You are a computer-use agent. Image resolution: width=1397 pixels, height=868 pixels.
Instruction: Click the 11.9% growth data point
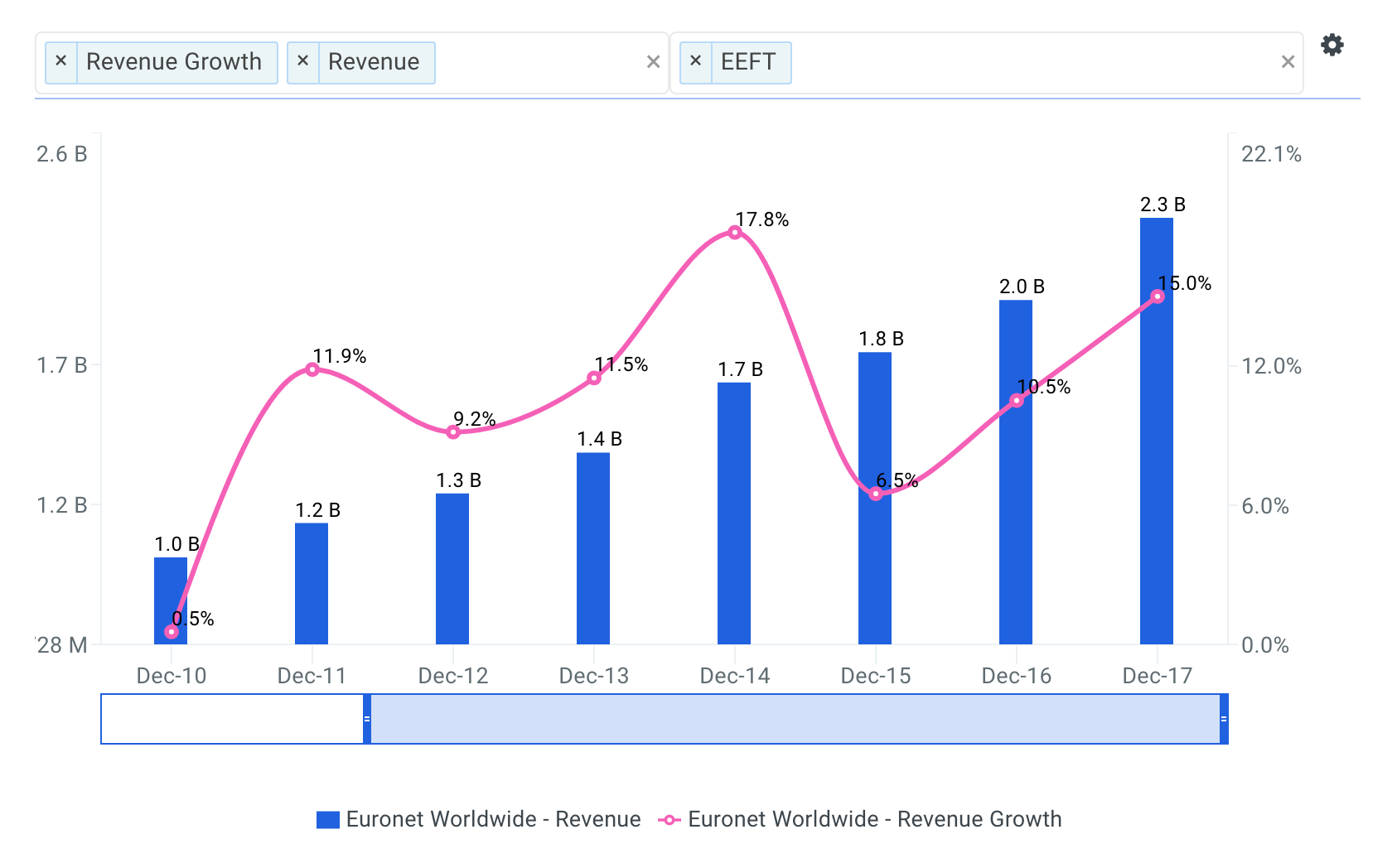click(x=312, y=369)
